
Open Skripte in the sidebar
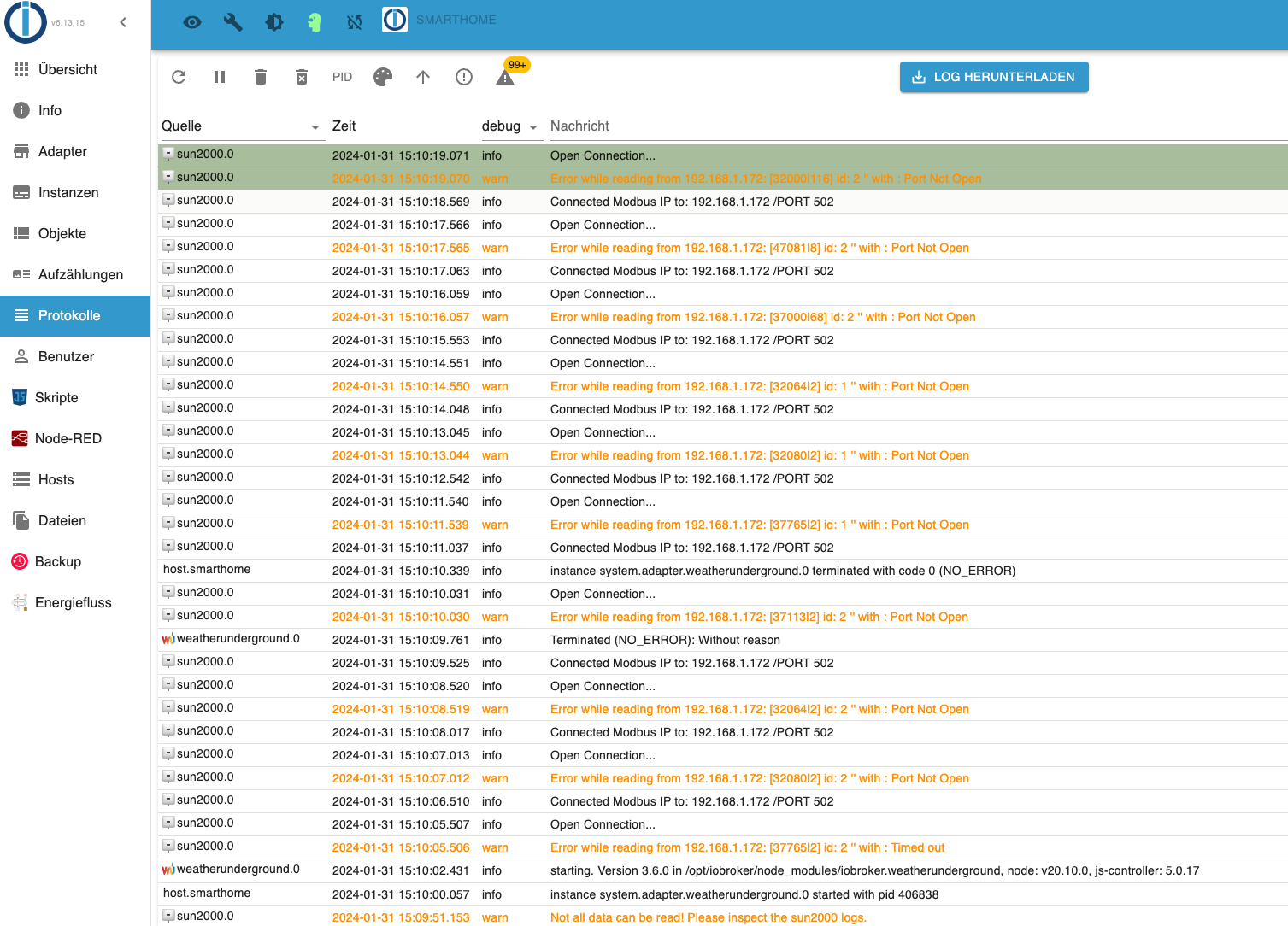pyautogui.click(x=75, y=397)
